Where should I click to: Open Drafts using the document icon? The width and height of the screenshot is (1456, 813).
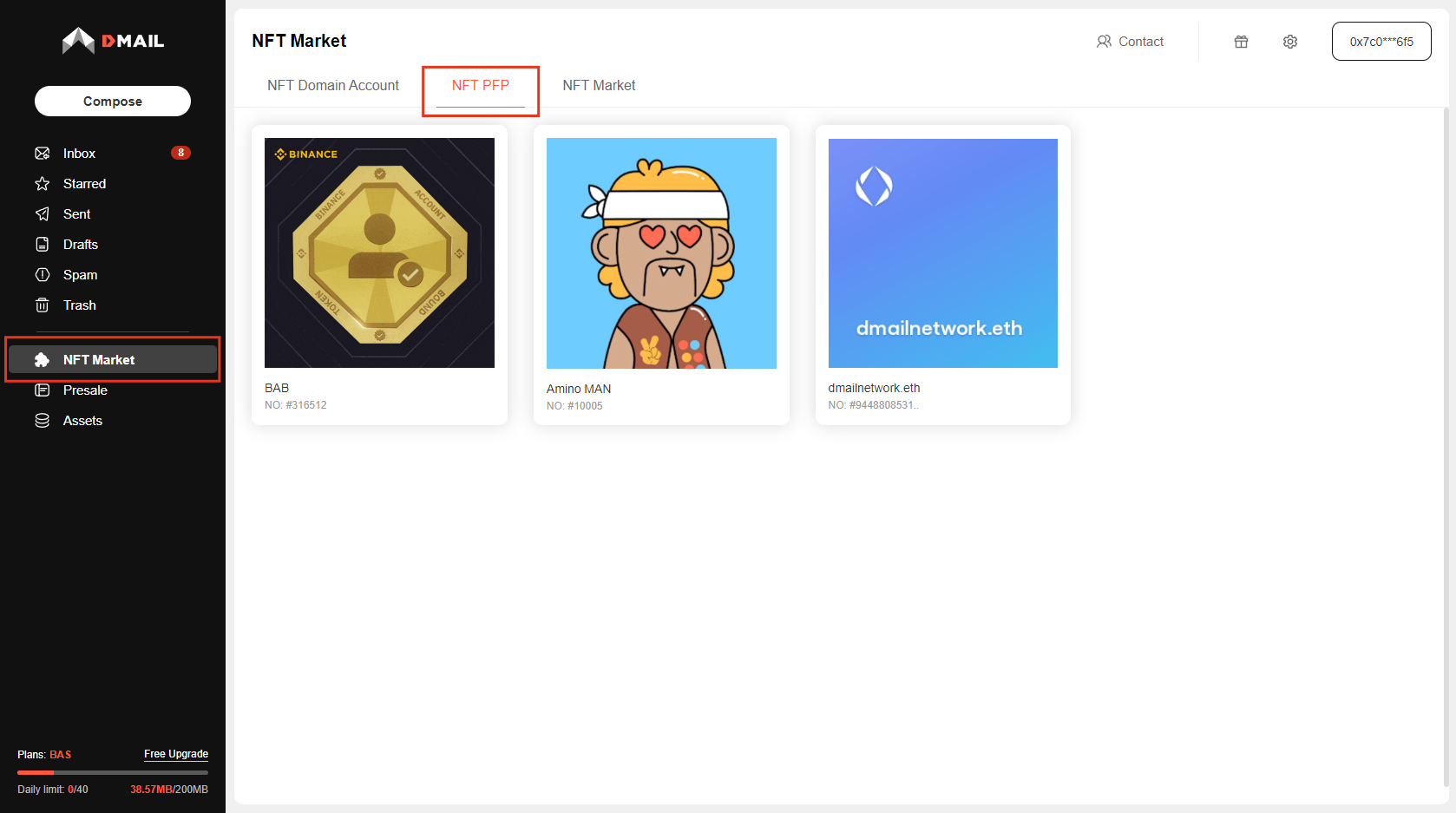click(42, 244)
